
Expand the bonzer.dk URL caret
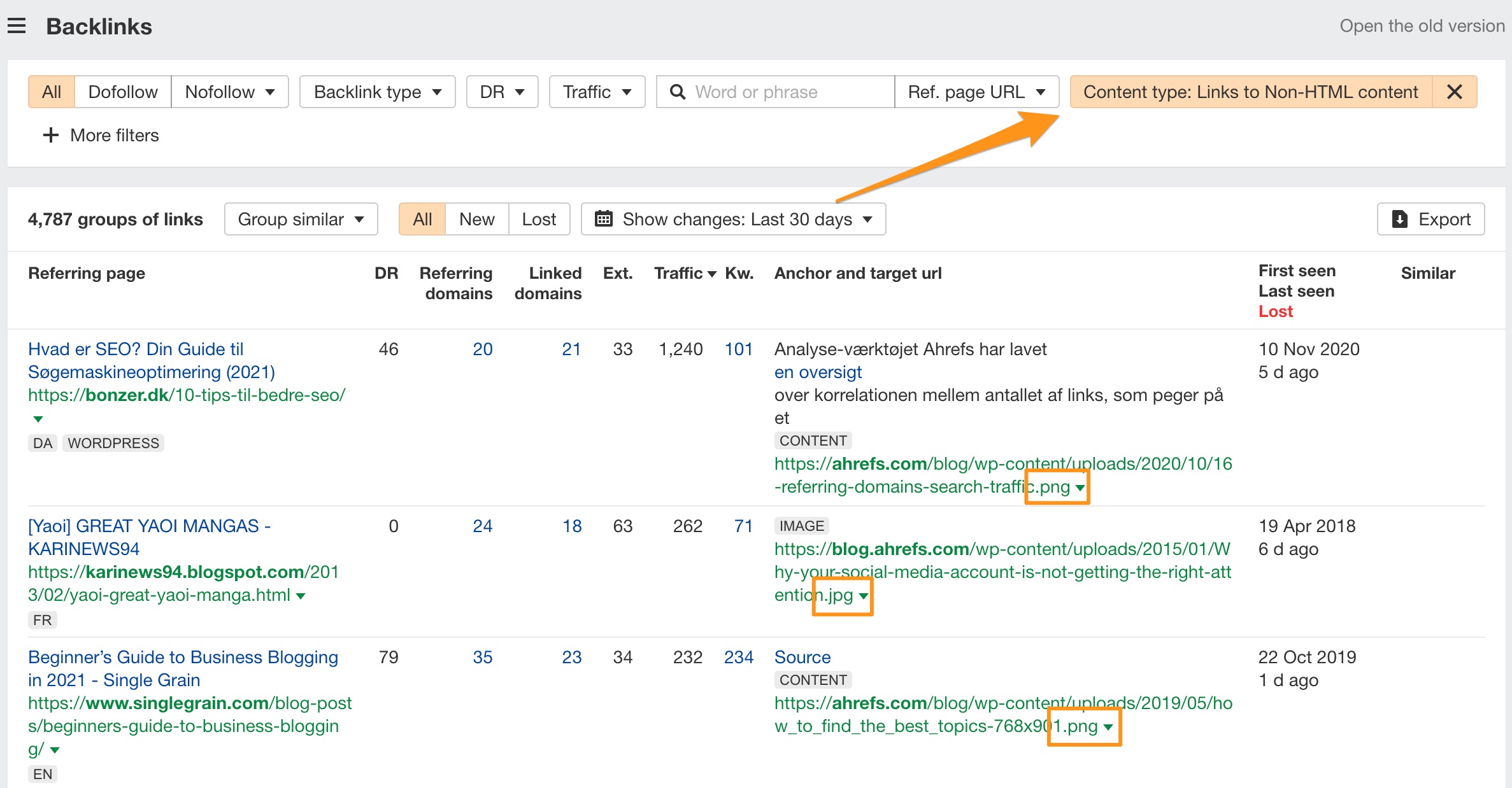38,419
